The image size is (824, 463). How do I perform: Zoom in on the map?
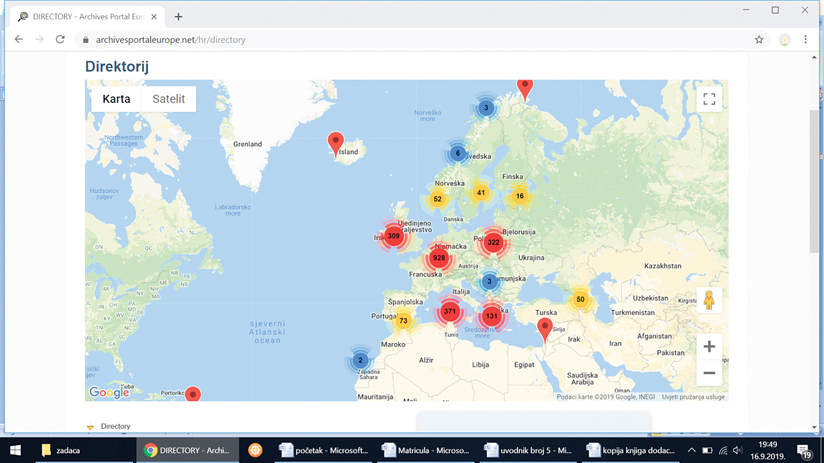[709, 346]
